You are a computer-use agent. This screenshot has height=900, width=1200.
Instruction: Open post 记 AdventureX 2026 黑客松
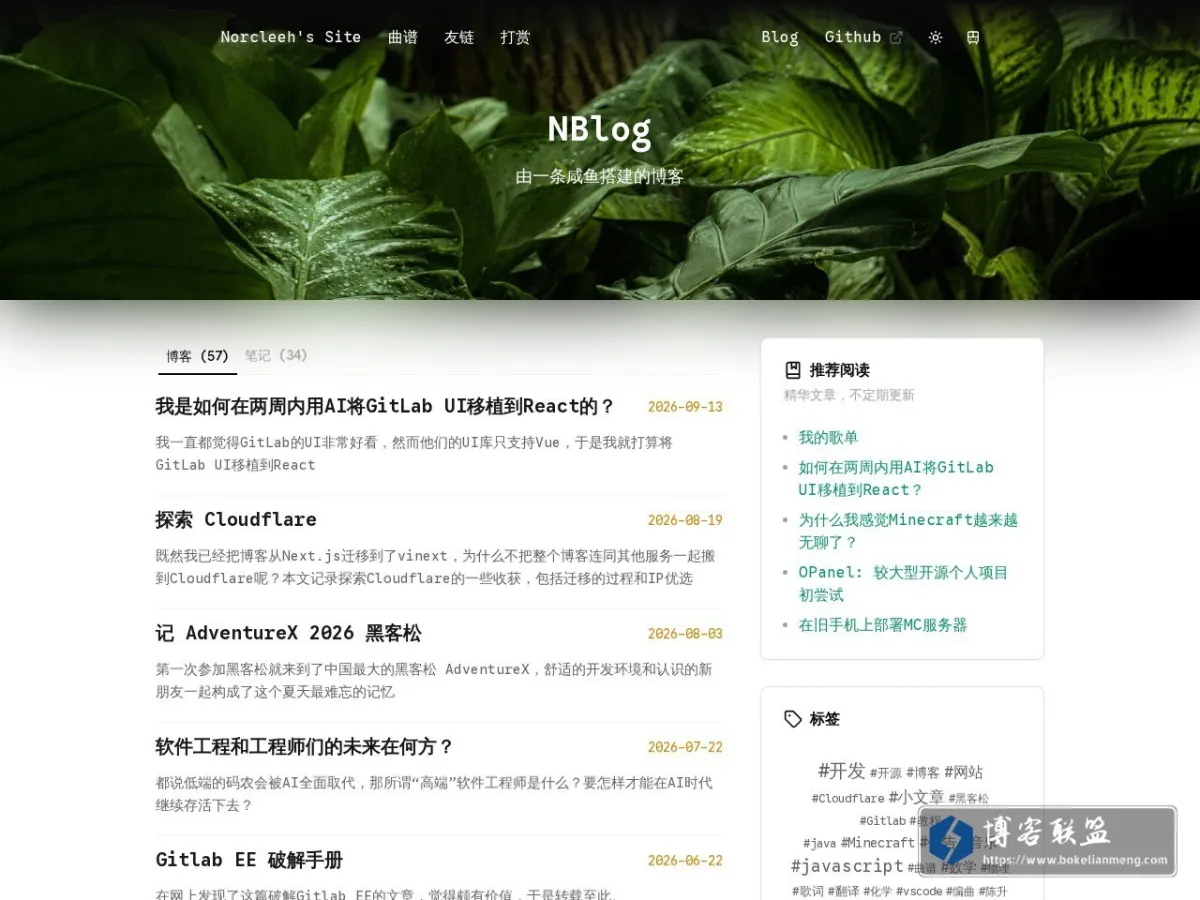[x=288, y=633]
